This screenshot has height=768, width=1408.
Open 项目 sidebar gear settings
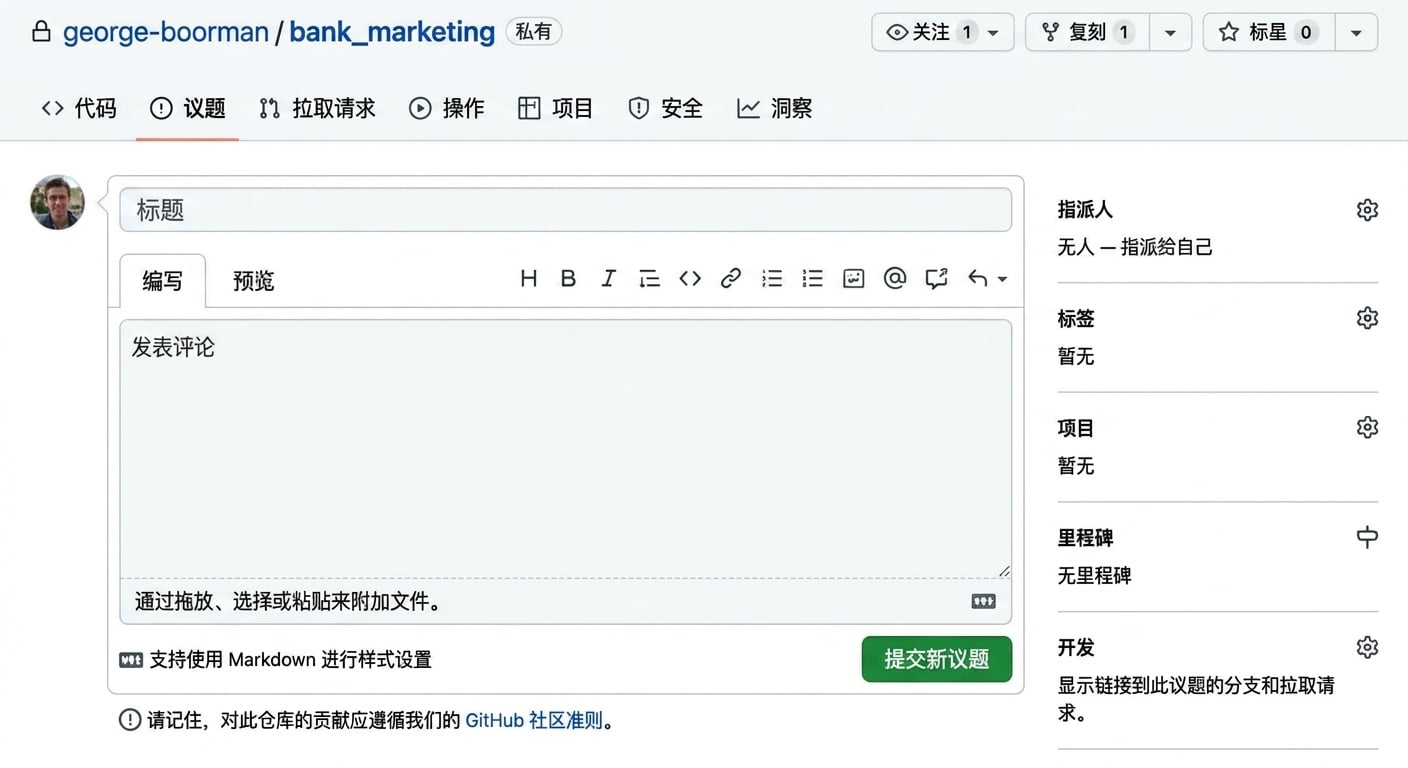[1367, 428]
